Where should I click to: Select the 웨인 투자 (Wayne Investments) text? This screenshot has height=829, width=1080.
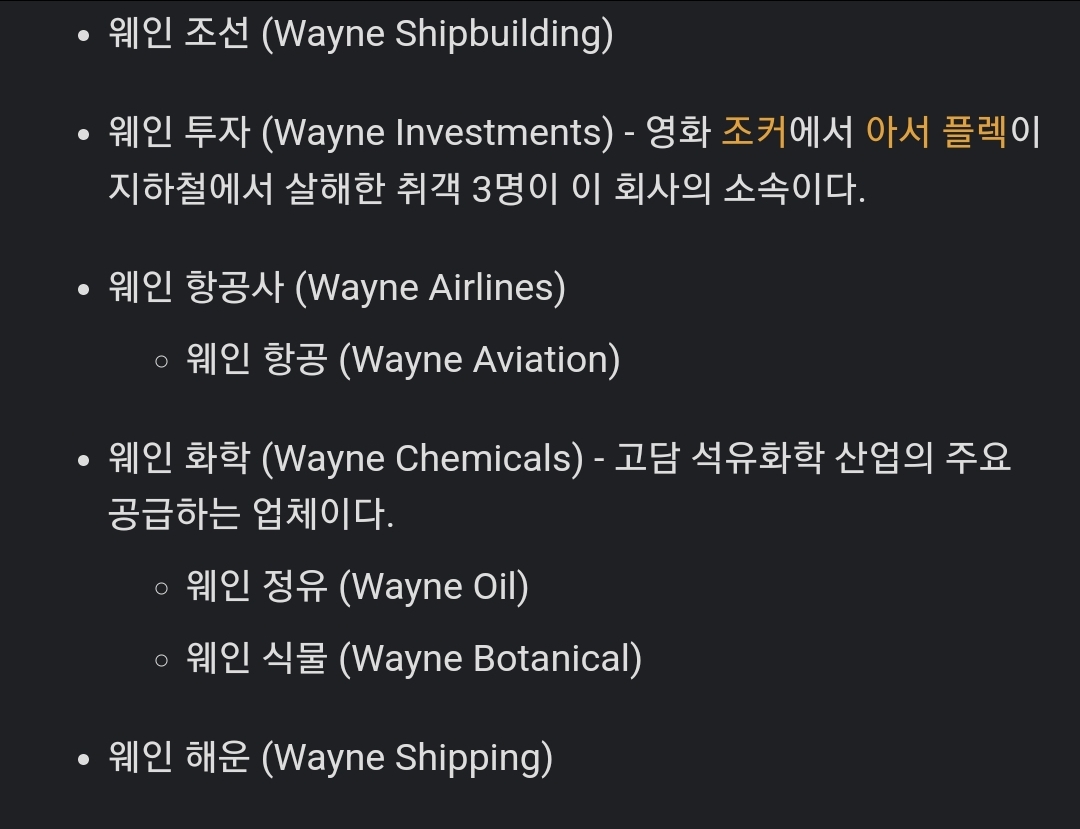point(360,133)
